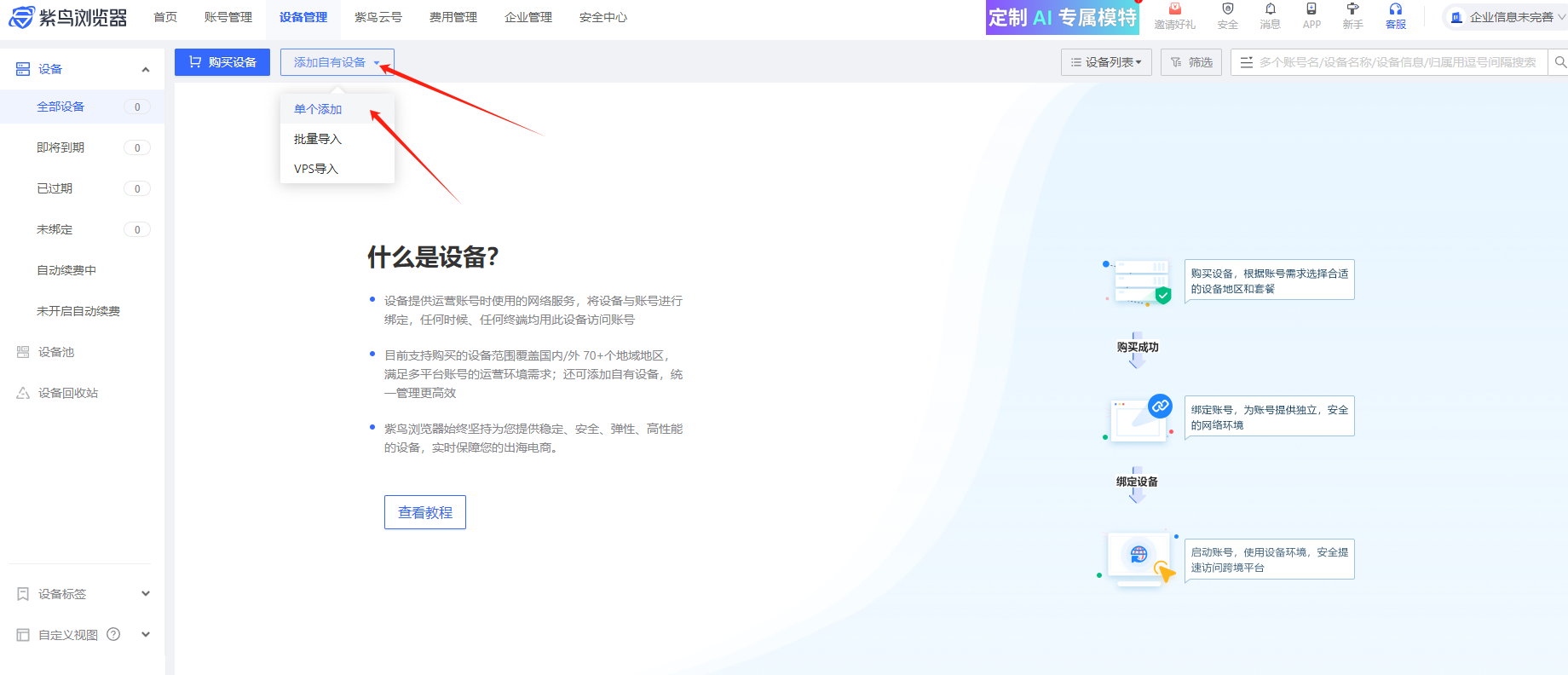
Task: Open the 设备列表 view dropdown
Action: click(1106, 62)
